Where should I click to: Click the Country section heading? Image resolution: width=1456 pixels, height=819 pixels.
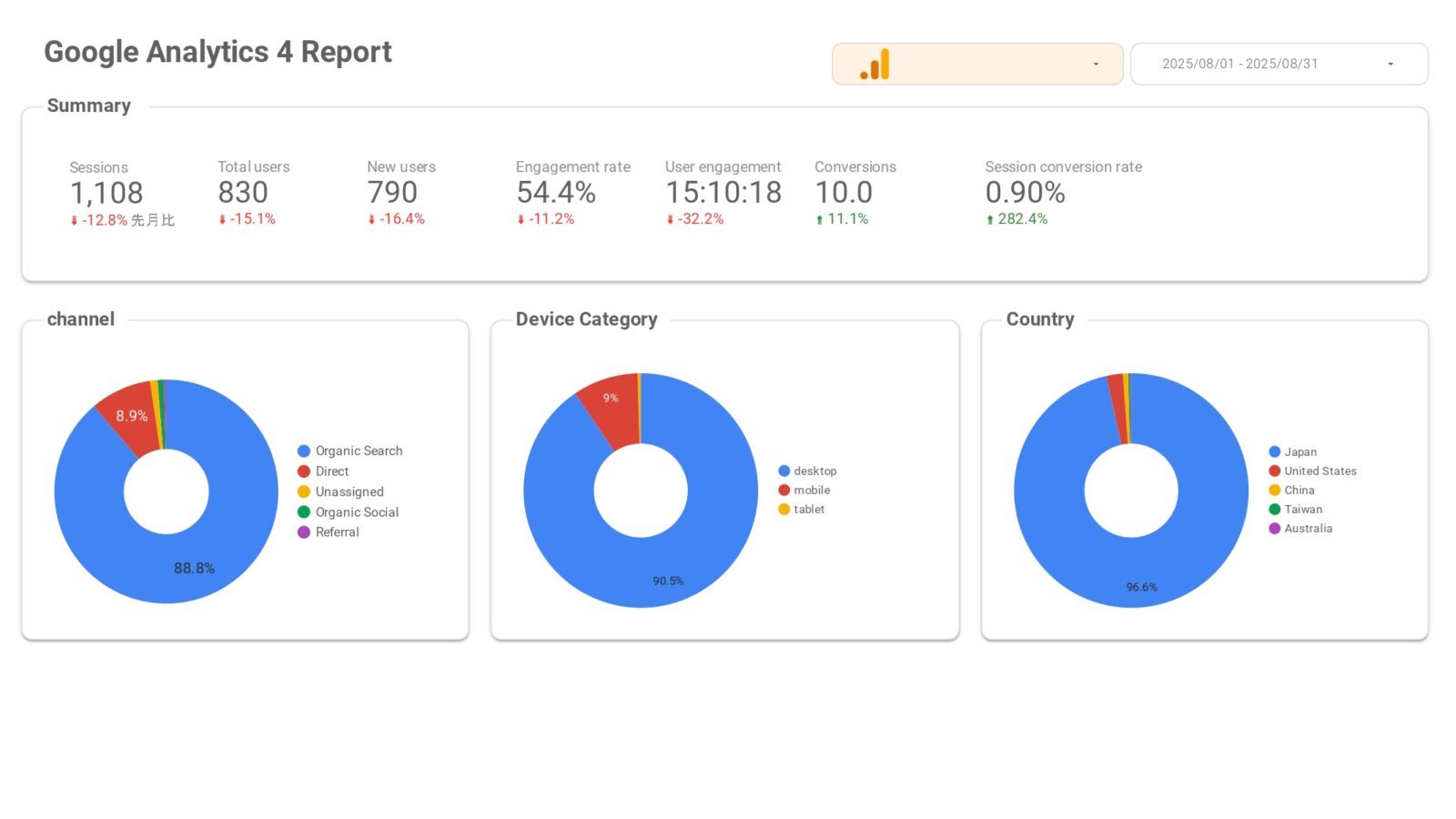pos(1040,319)
